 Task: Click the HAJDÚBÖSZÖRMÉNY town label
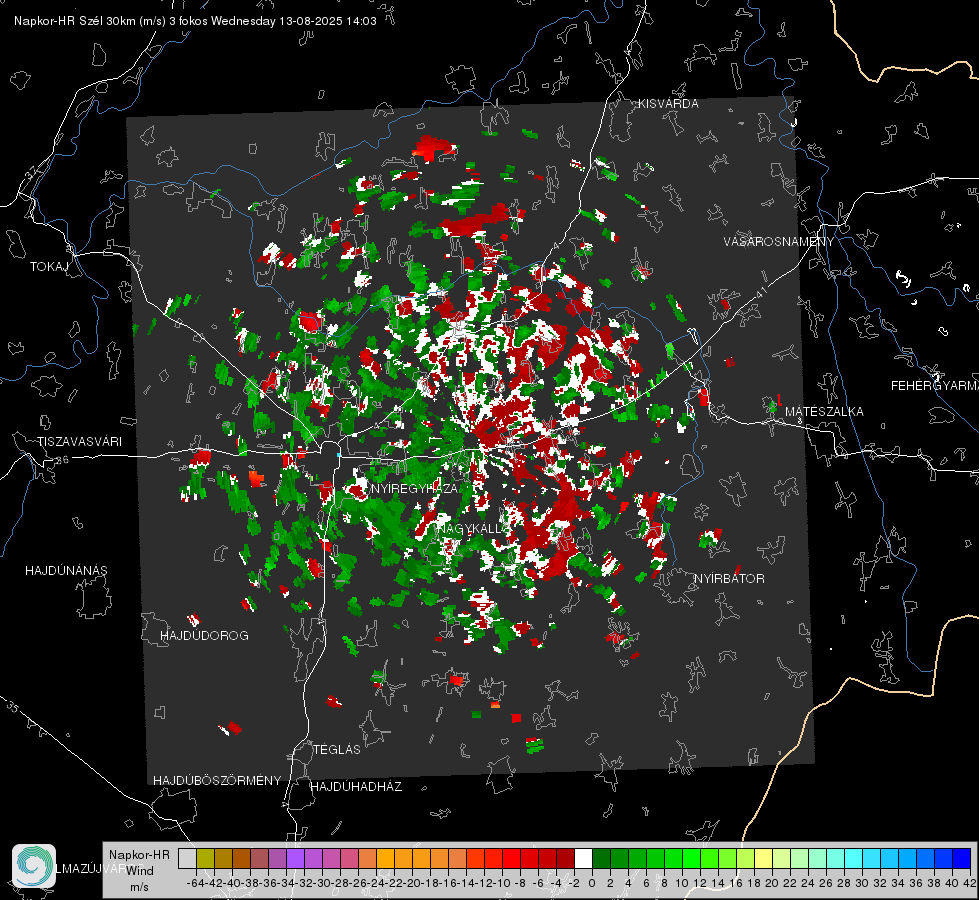click(217, 781)
